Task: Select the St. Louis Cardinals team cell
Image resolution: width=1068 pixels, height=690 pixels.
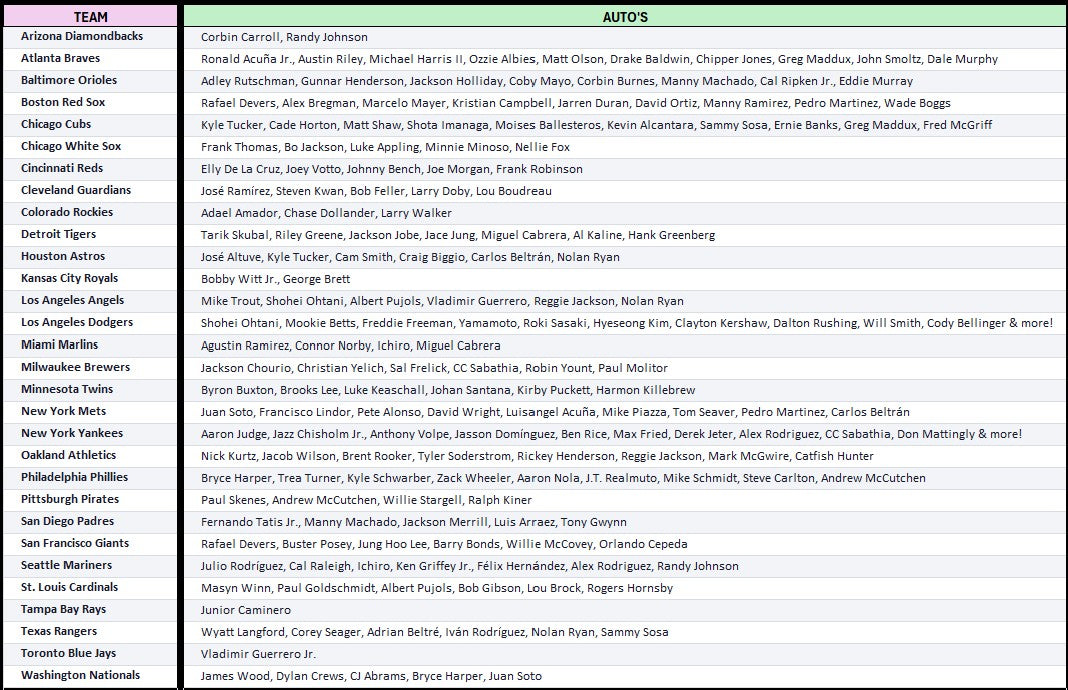Action: [x=90, y=588]
